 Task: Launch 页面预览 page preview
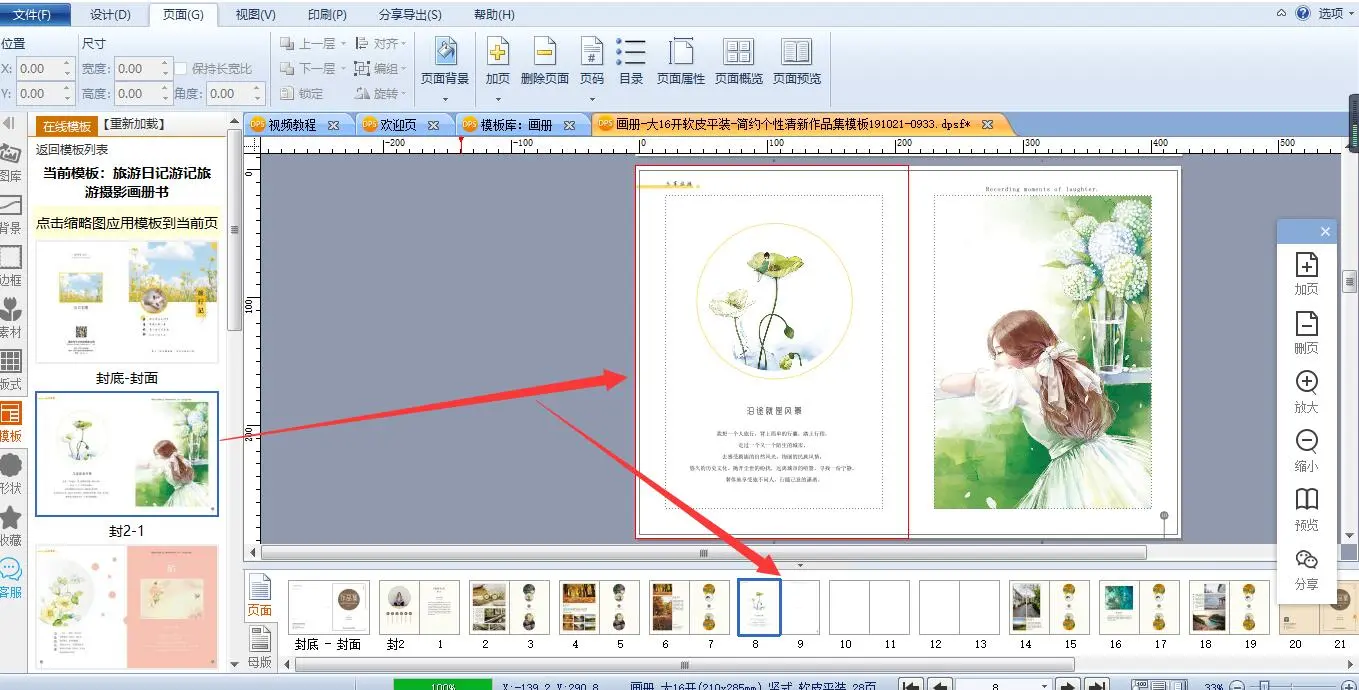[797, 58]
